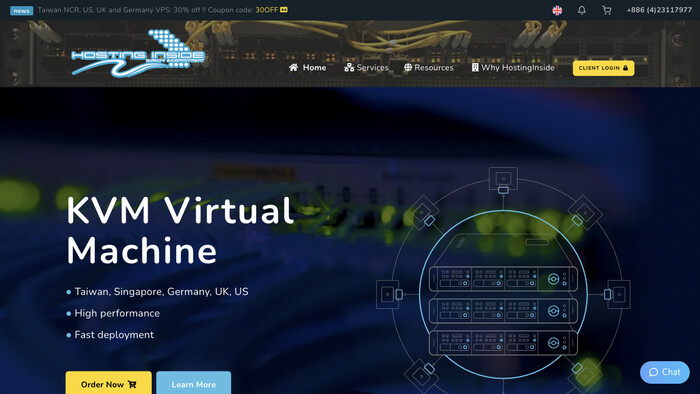Click the 'Fast deployment' bullet text

tap(114, 335)
